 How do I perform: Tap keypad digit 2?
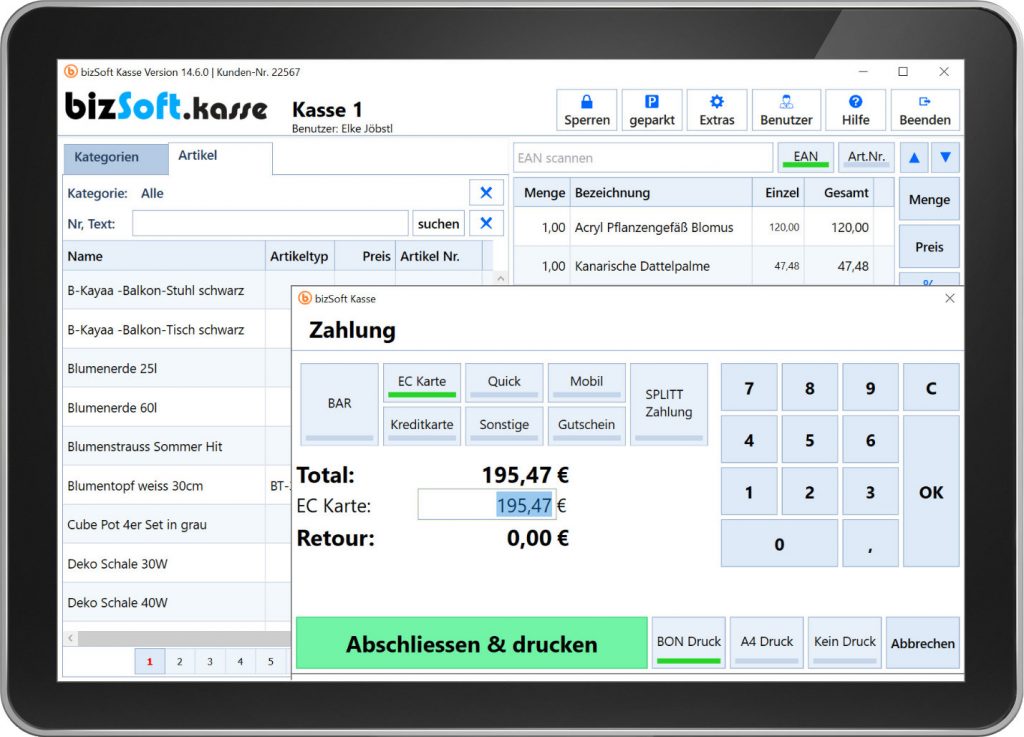click(x=810, y=492)
